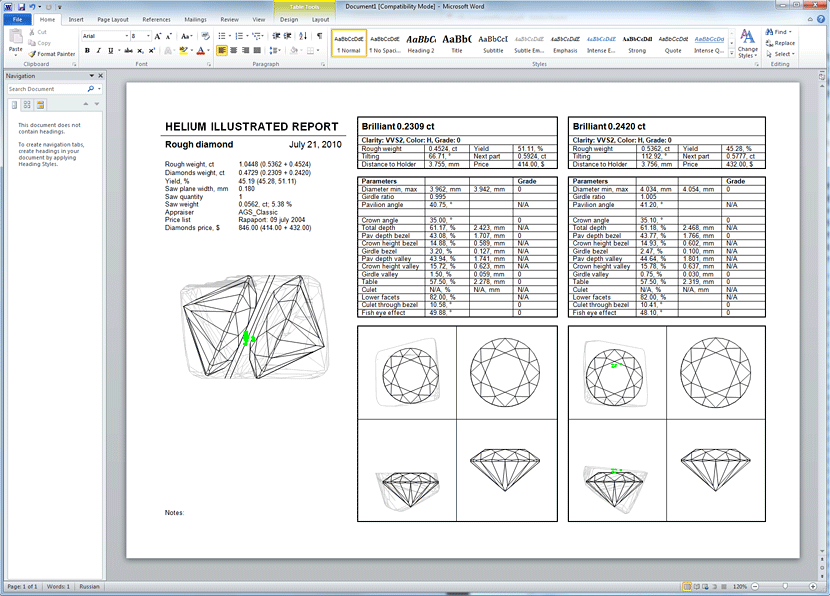Expand the Styles gallery
Screen dimensions: 830x596
click(x=729, y=53)
